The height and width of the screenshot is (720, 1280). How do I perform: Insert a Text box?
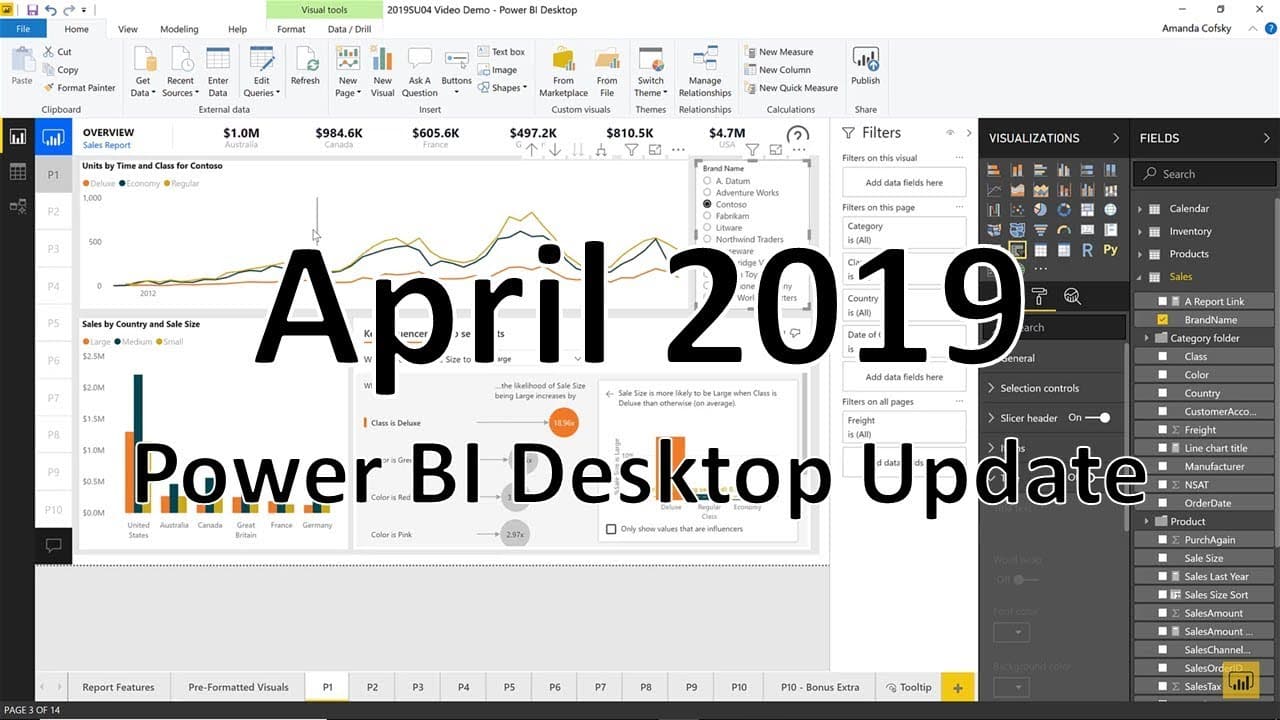[x=501, y=52]
